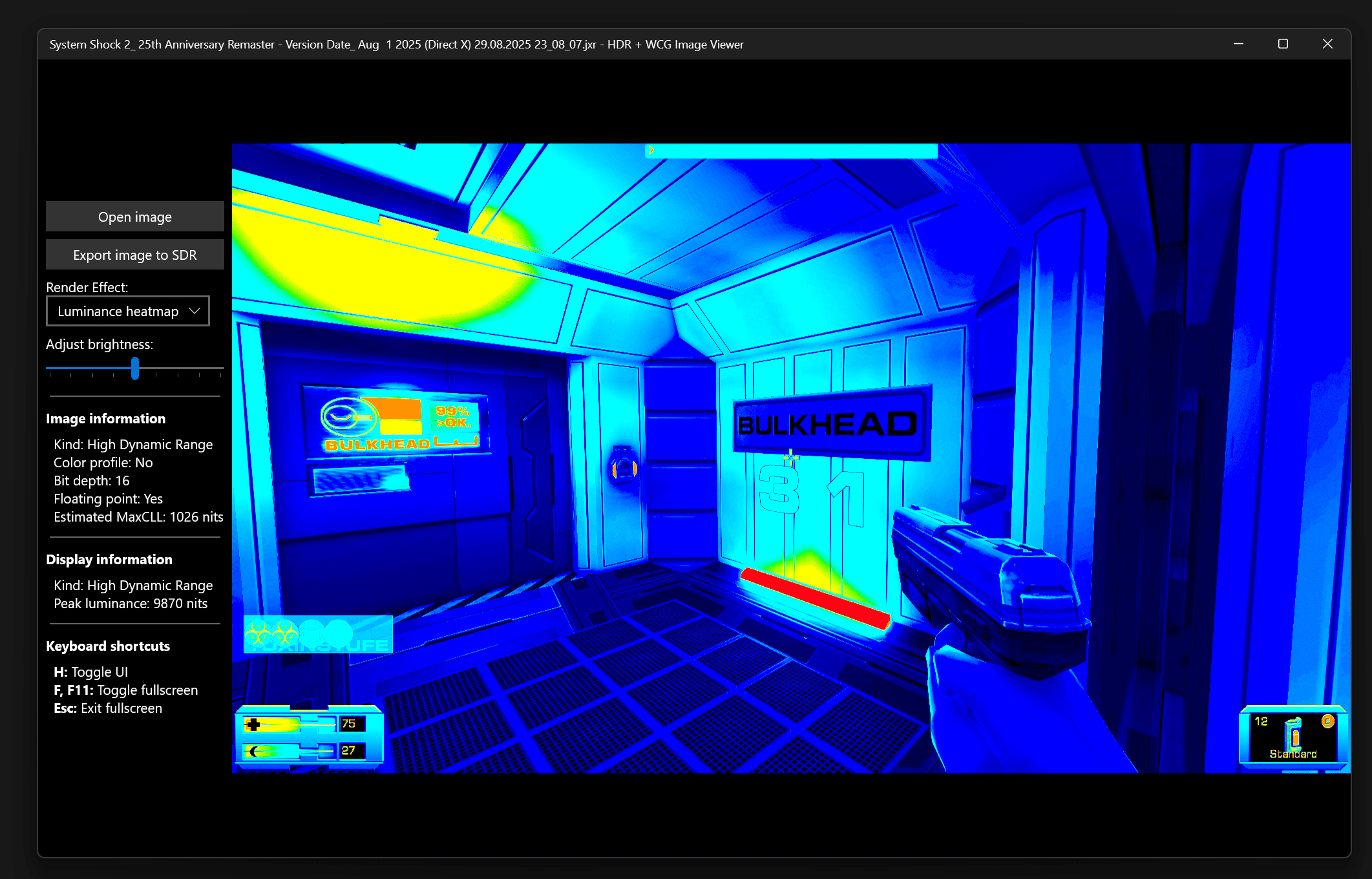Click Export image to SDR button
Viewport: 1372px width, 879px height.
[134, 255]
